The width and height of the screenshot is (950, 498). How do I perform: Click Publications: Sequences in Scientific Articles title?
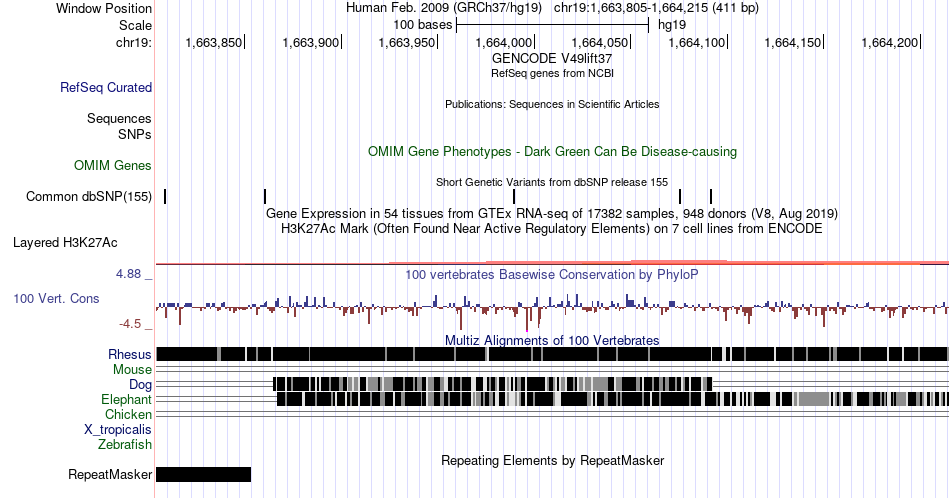click(x=552, y=104)
